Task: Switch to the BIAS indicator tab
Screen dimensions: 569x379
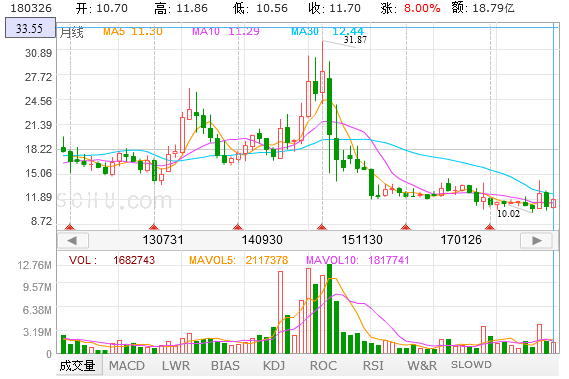Action: click(x=225, y=366)
